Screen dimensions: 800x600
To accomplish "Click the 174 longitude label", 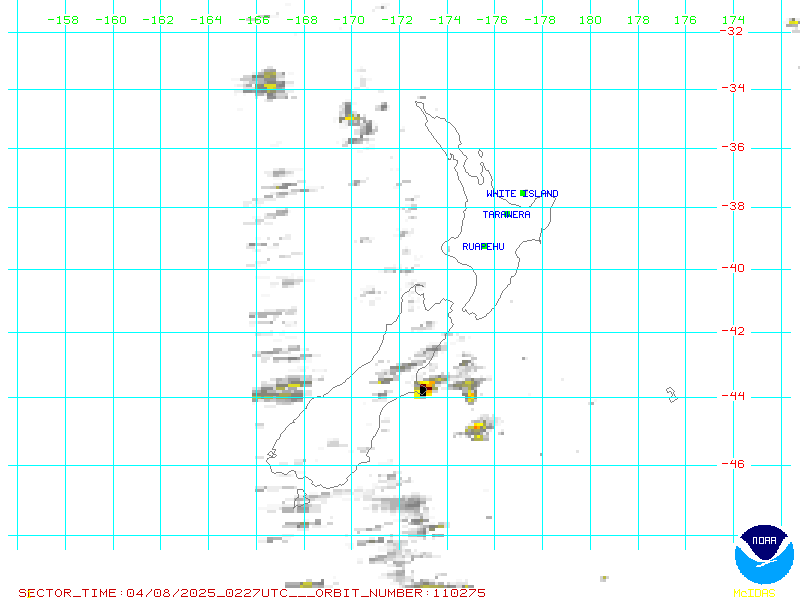I will pos(733,20).
